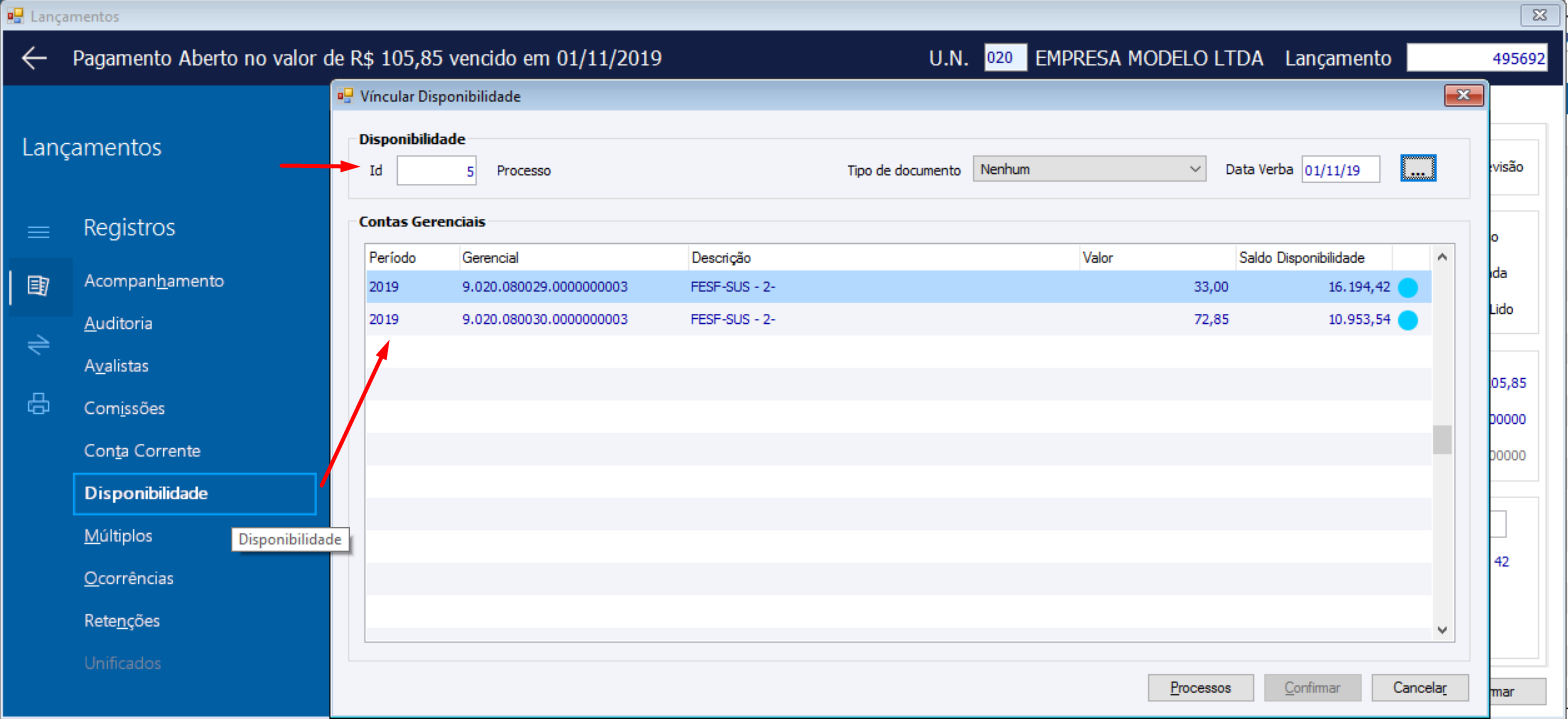
Task: Click EMPRESA MODELO LTDA company name
Action: click(1150, 58)
